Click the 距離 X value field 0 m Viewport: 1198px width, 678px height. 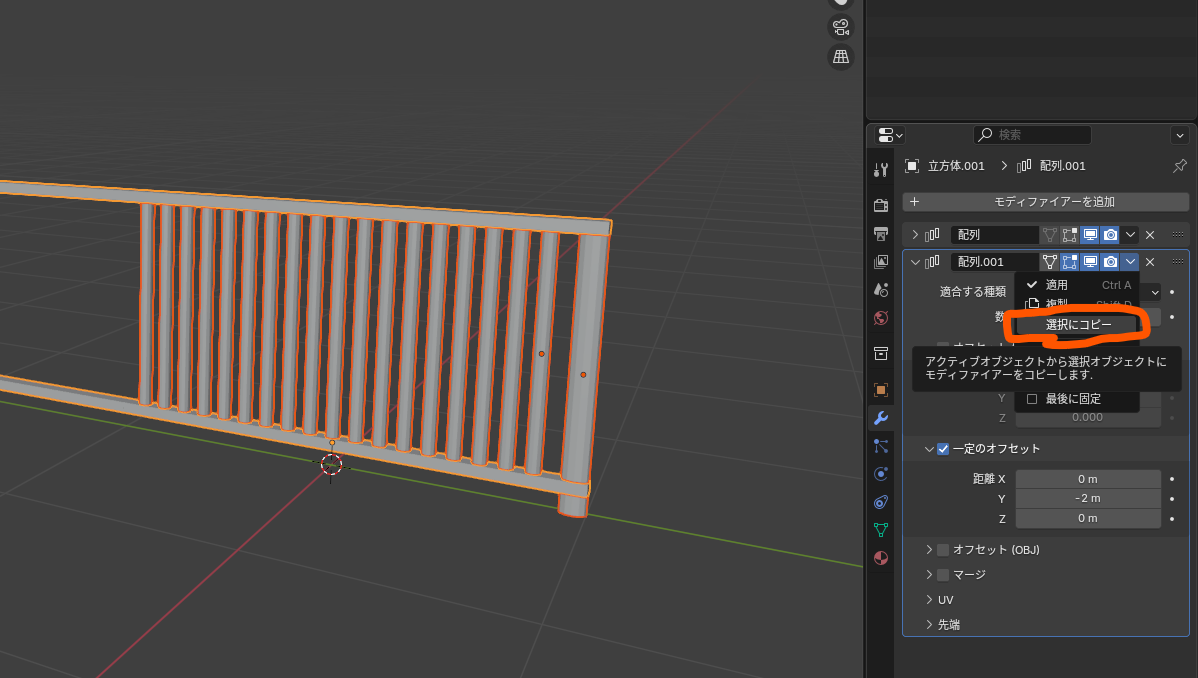pos(1088,479)
